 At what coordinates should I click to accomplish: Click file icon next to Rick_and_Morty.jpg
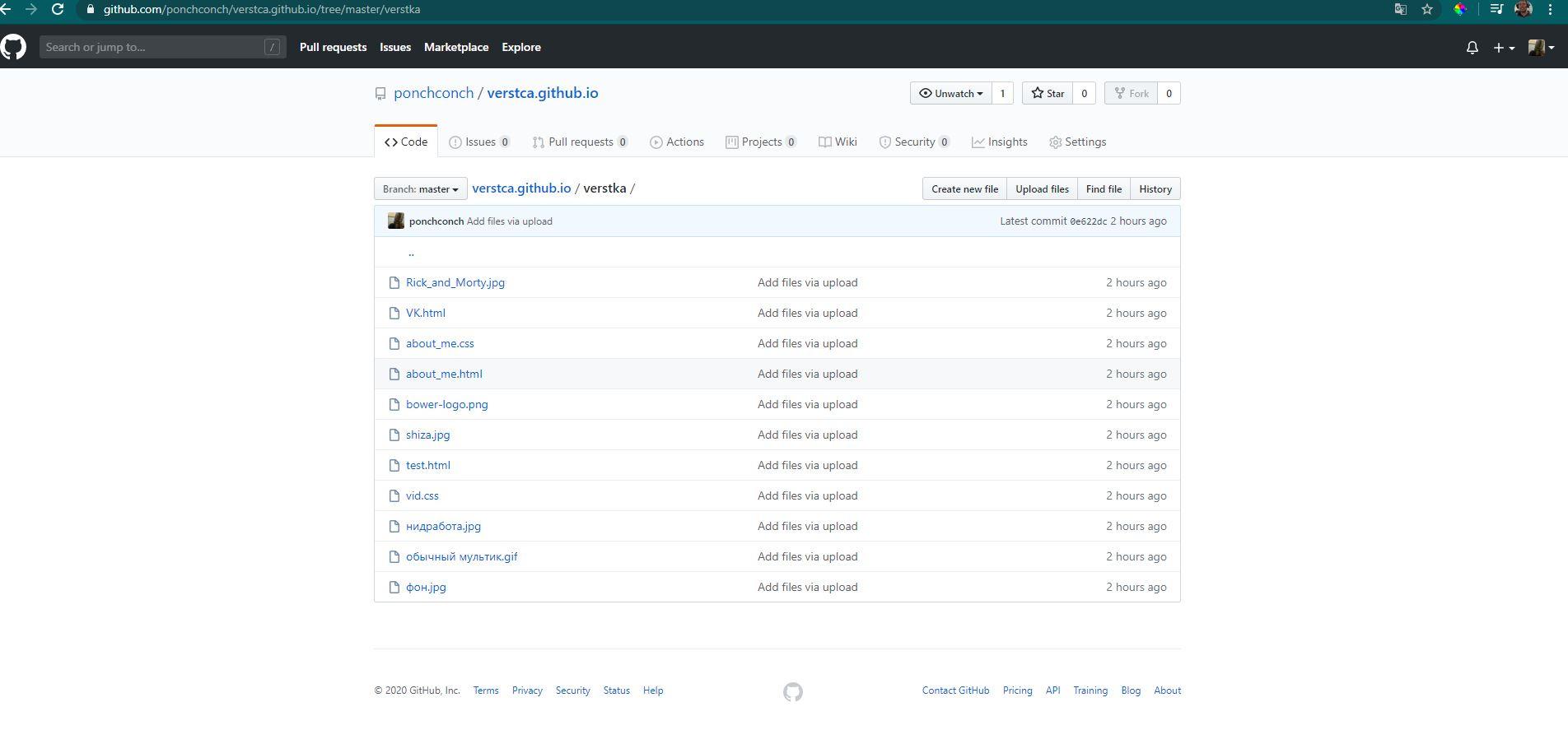pyautogui.click(x=394, y=283)
